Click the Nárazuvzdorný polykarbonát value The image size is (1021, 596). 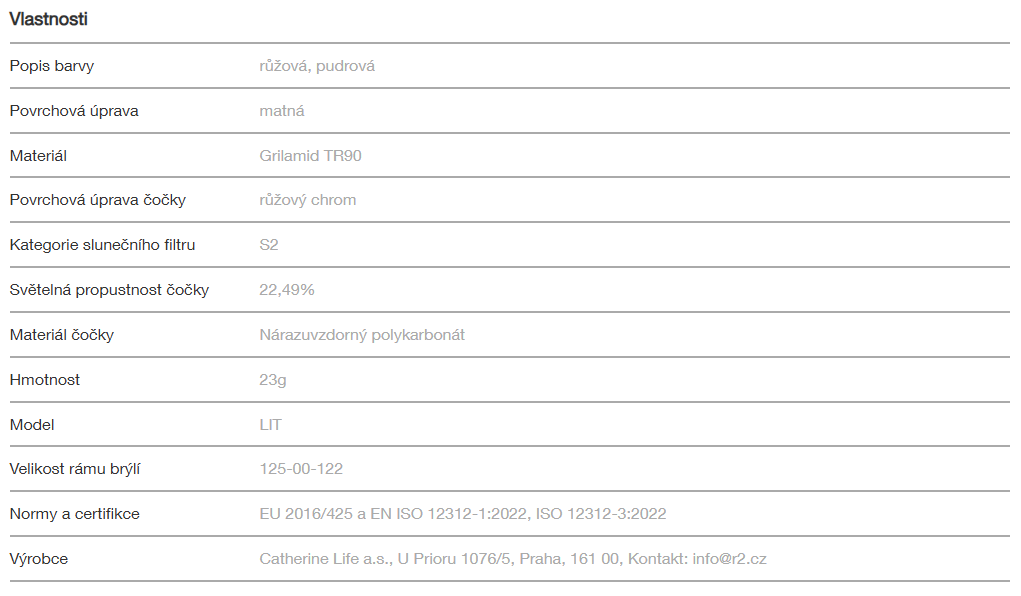(362, 335)
